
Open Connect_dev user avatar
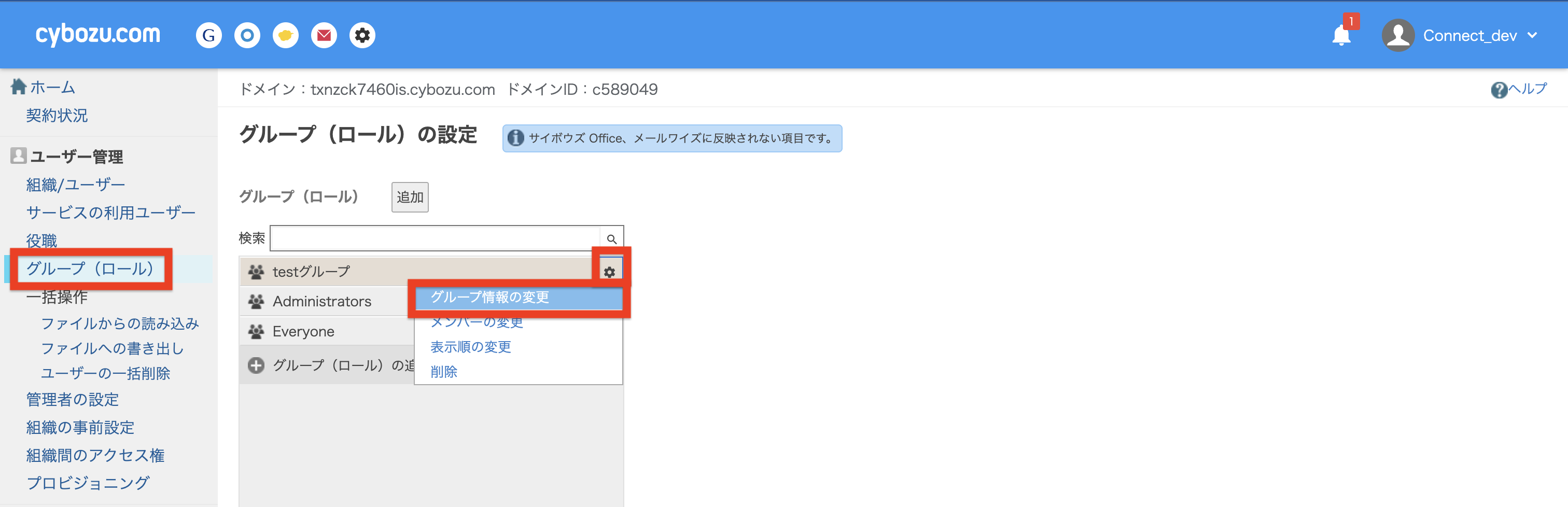click(1397, 35)
